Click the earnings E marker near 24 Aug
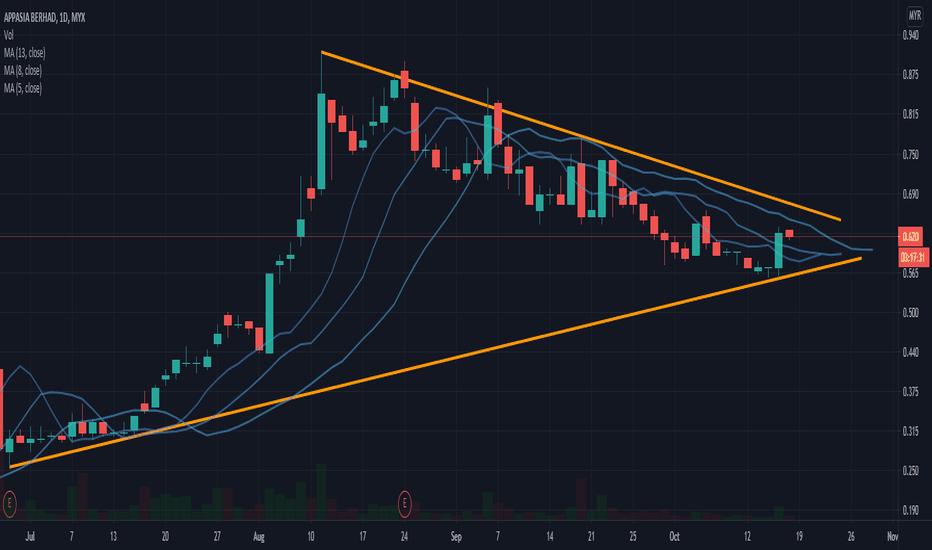The width and height of the screenshot is (932, 550). pos(404,504)
